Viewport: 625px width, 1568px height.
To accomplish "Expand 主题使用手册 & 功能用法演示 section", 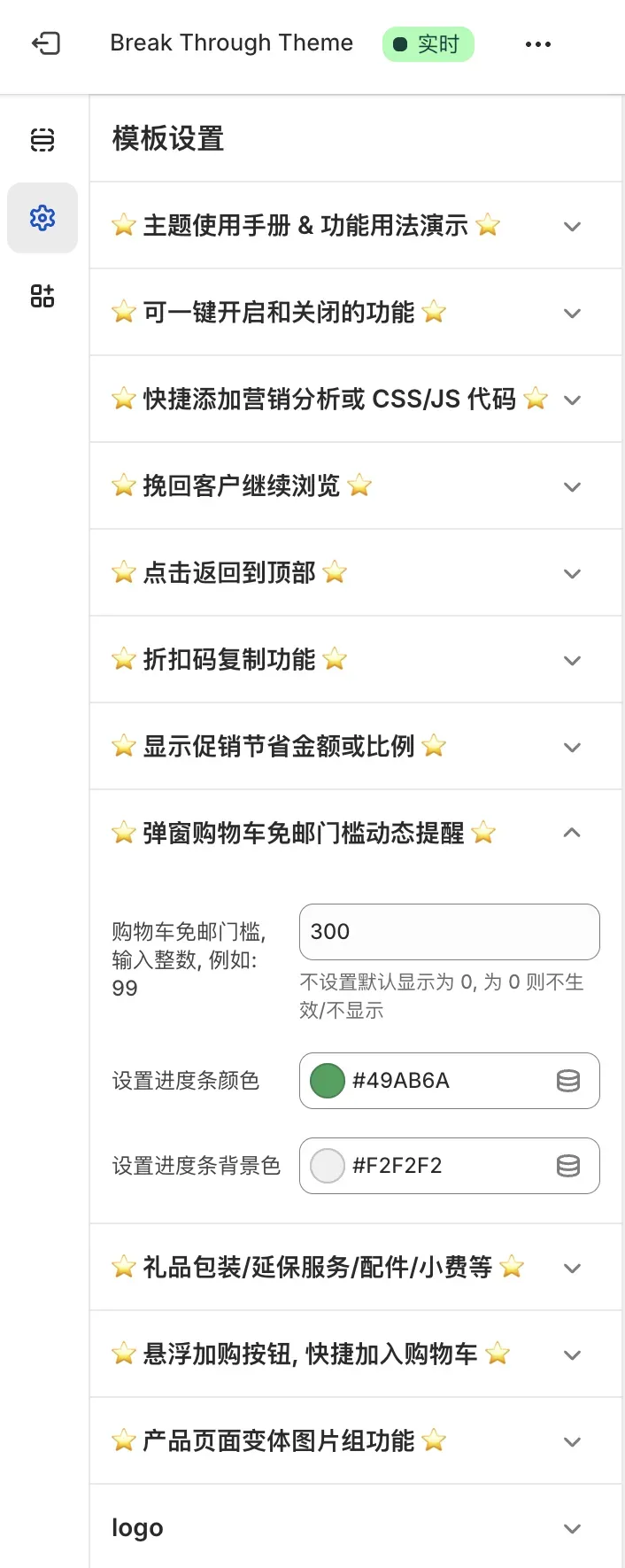I will (572, 226).
